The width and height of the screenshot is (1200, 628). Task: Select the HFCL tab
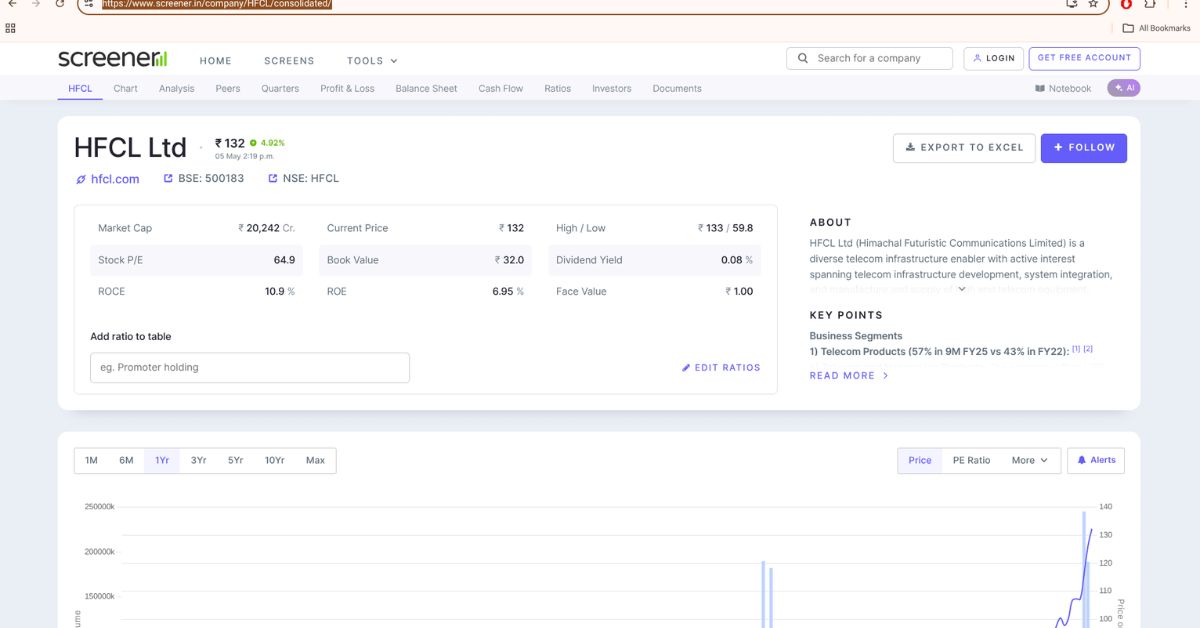(80, 88)
